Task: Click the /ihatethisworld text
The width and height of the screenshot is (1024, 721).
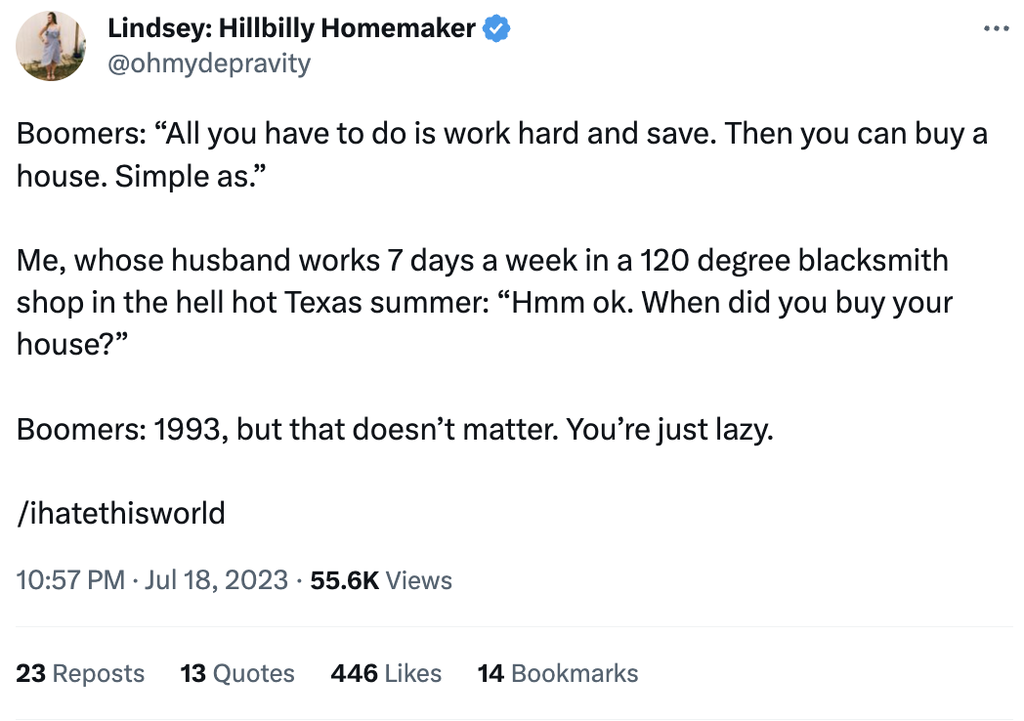Action: (121, 514)
